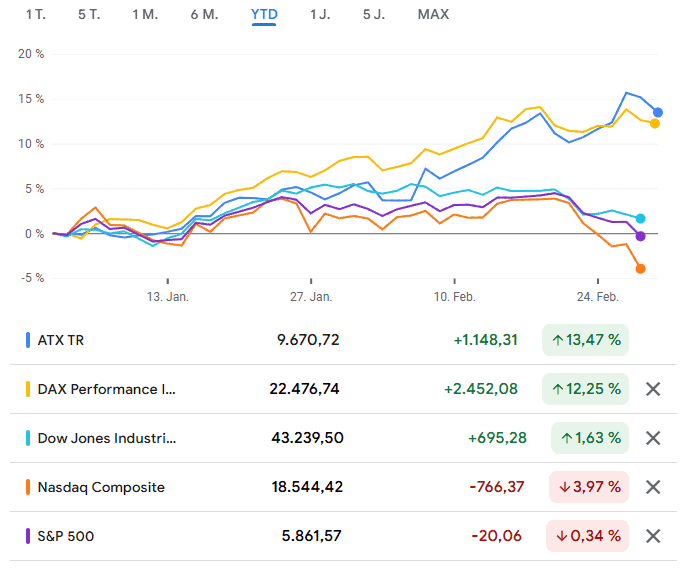
Task: Select the 5T. time range tab
Action: [x=89, y=14]
